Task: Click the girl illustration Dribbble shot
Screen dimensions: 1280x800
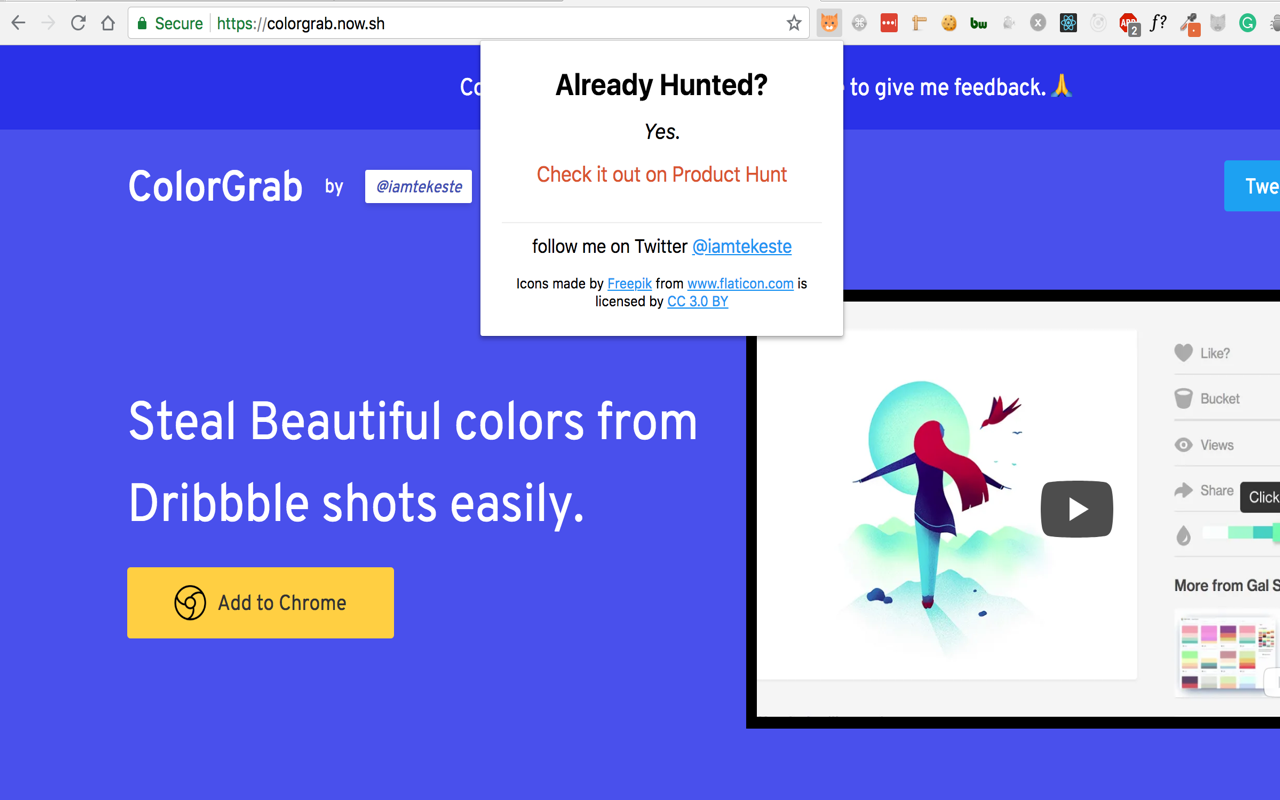Action: [x=946, y=504]
